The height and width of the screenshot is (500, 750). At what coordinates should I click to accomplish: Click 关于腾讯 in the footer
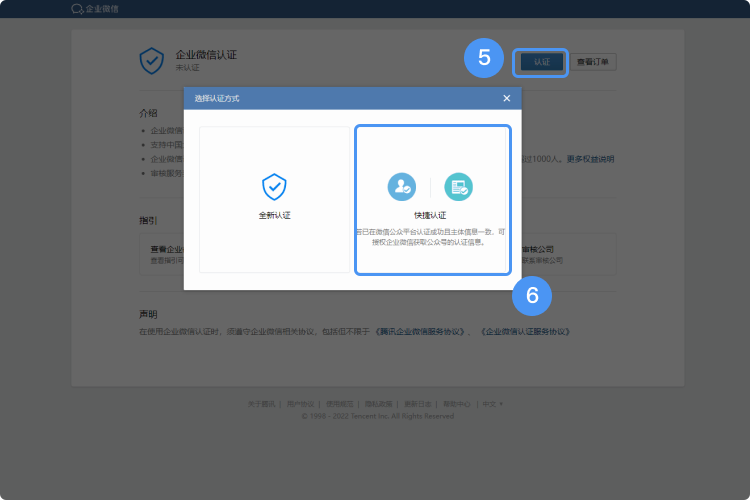pyautogui.click(x=261, y=404)
